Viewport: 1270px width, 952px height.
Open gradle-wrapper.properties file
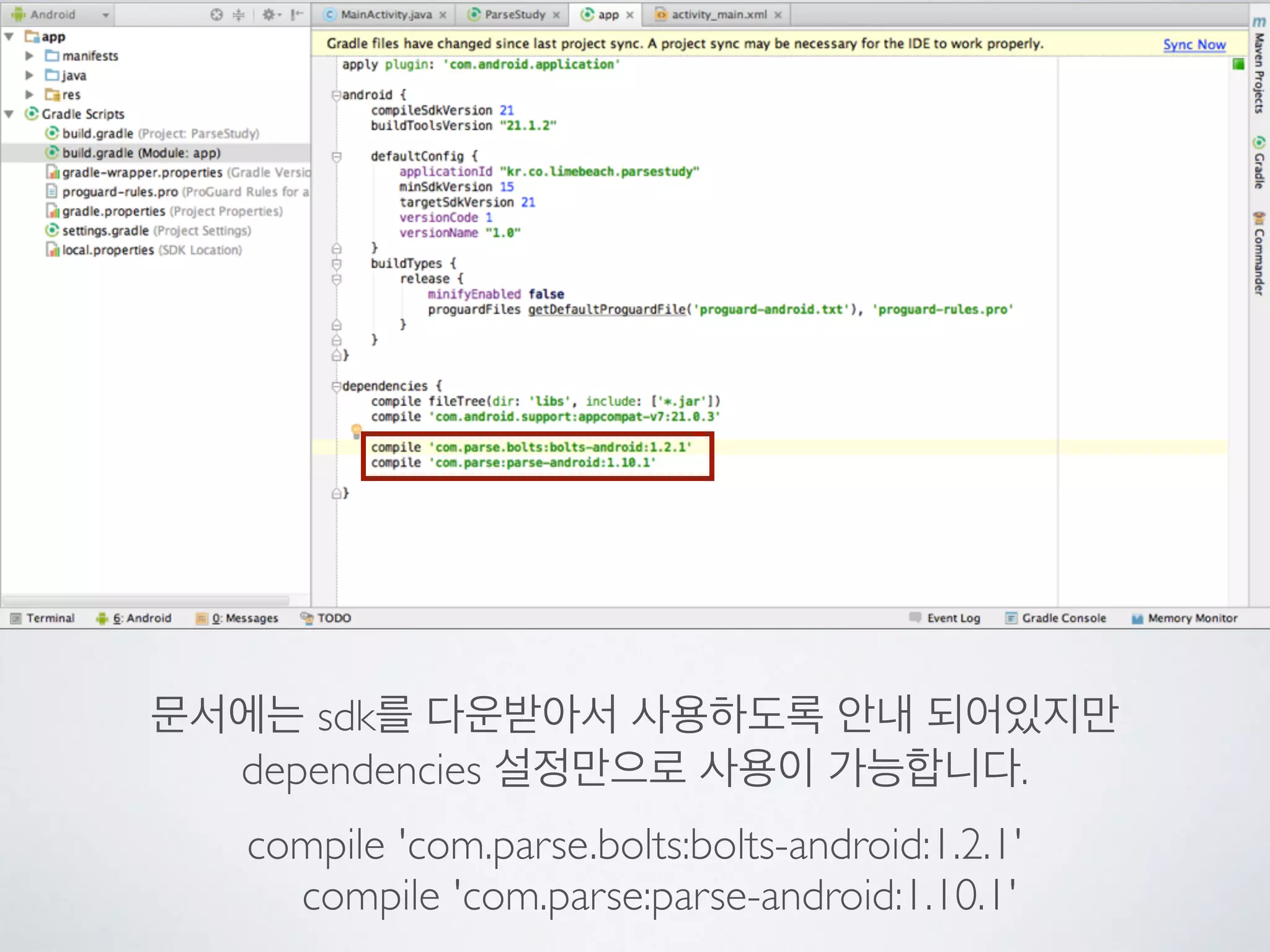pyautogui.click(x=177, y=172)
